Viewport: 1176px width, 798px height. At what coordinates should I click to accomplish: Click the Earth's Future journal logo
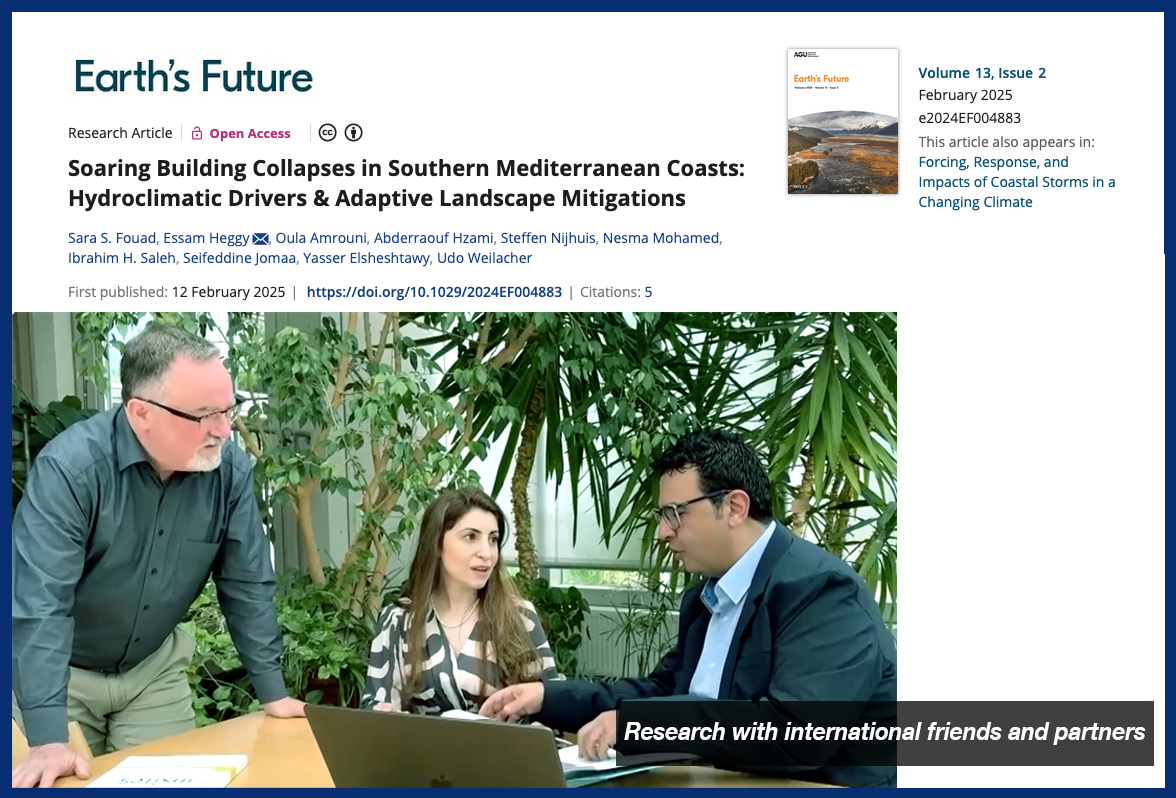pos(194,76)
